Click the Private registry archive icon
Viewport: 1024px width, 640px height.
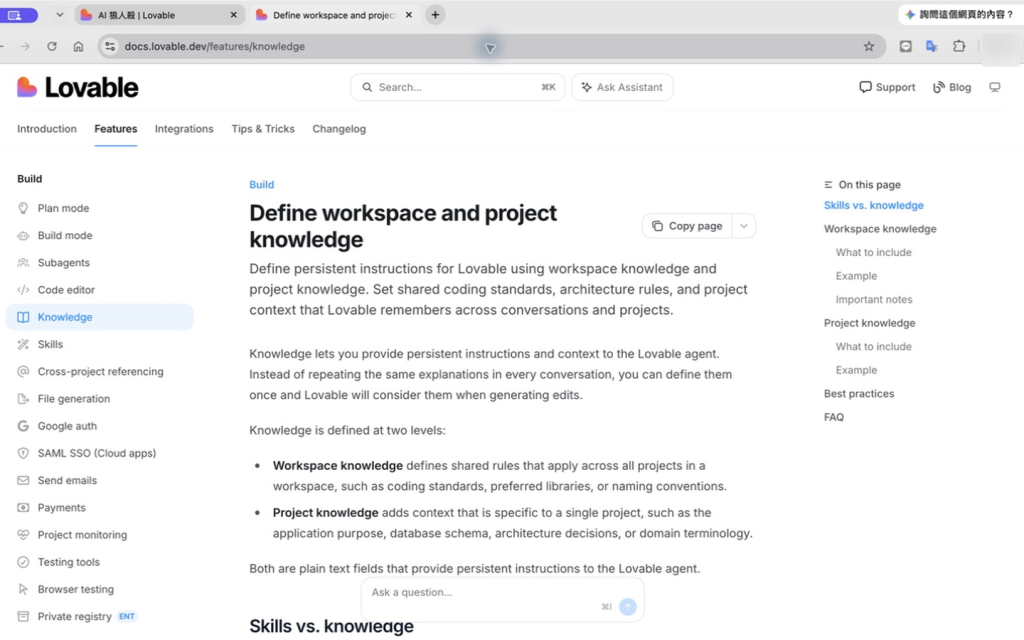tap(24, 616)
